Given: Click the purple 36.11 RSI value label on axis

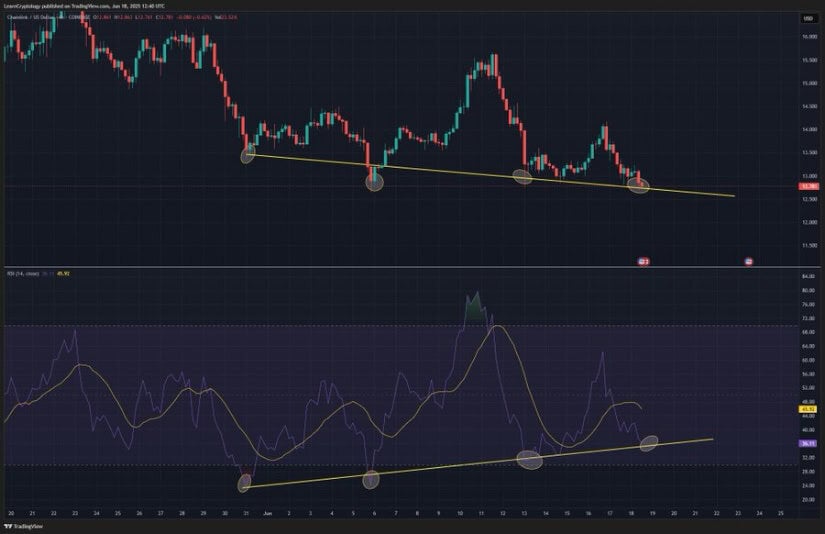Looking at the screenshot, I should [x=809, y=444].
